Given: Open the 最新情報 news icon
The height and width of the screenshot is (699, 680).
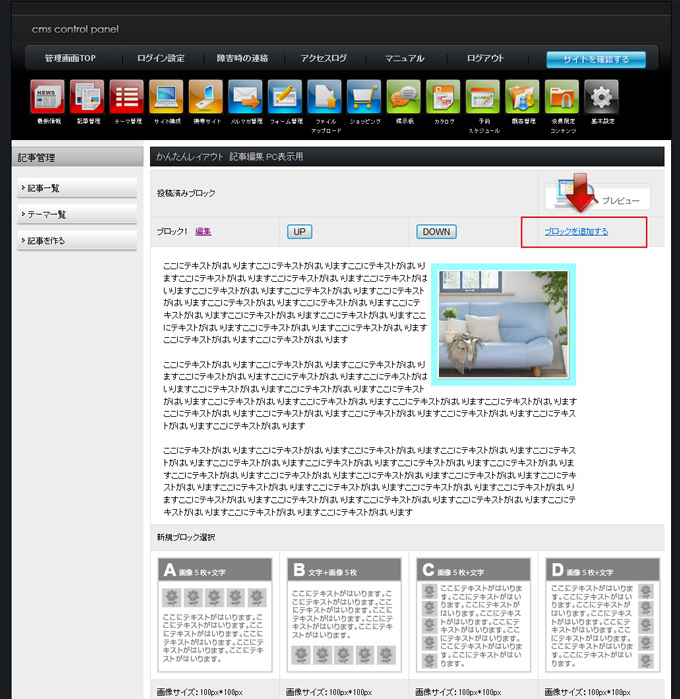Looking at the screenshot, I should click(x=48, y=98).
